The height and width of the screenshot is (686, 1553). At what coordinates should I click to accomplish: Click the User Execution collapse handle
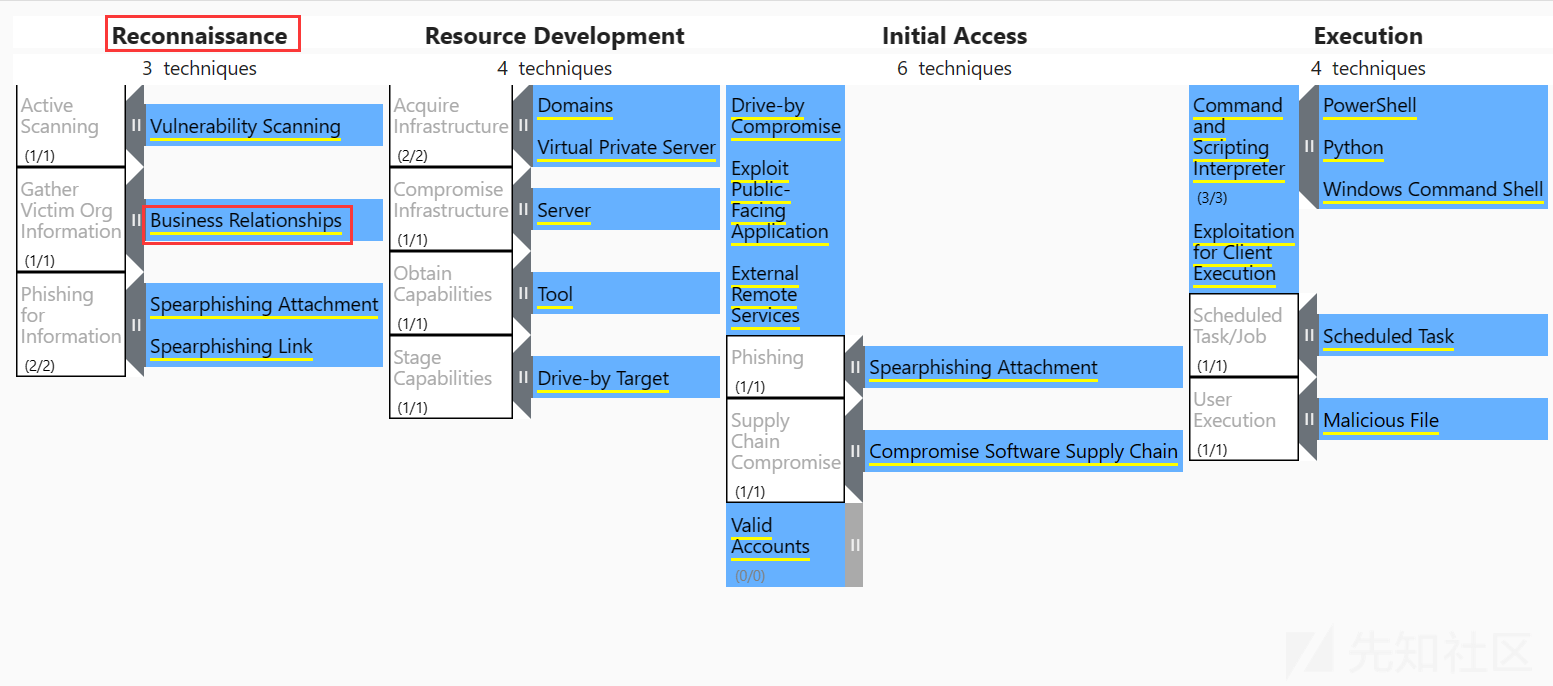(1308, 420)
